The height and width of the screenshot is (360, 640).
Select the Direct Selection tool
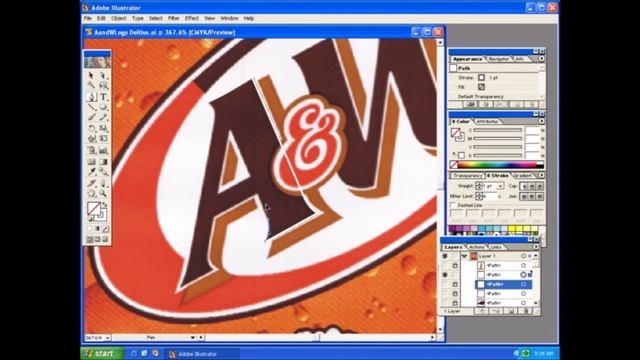pos(103,76)
